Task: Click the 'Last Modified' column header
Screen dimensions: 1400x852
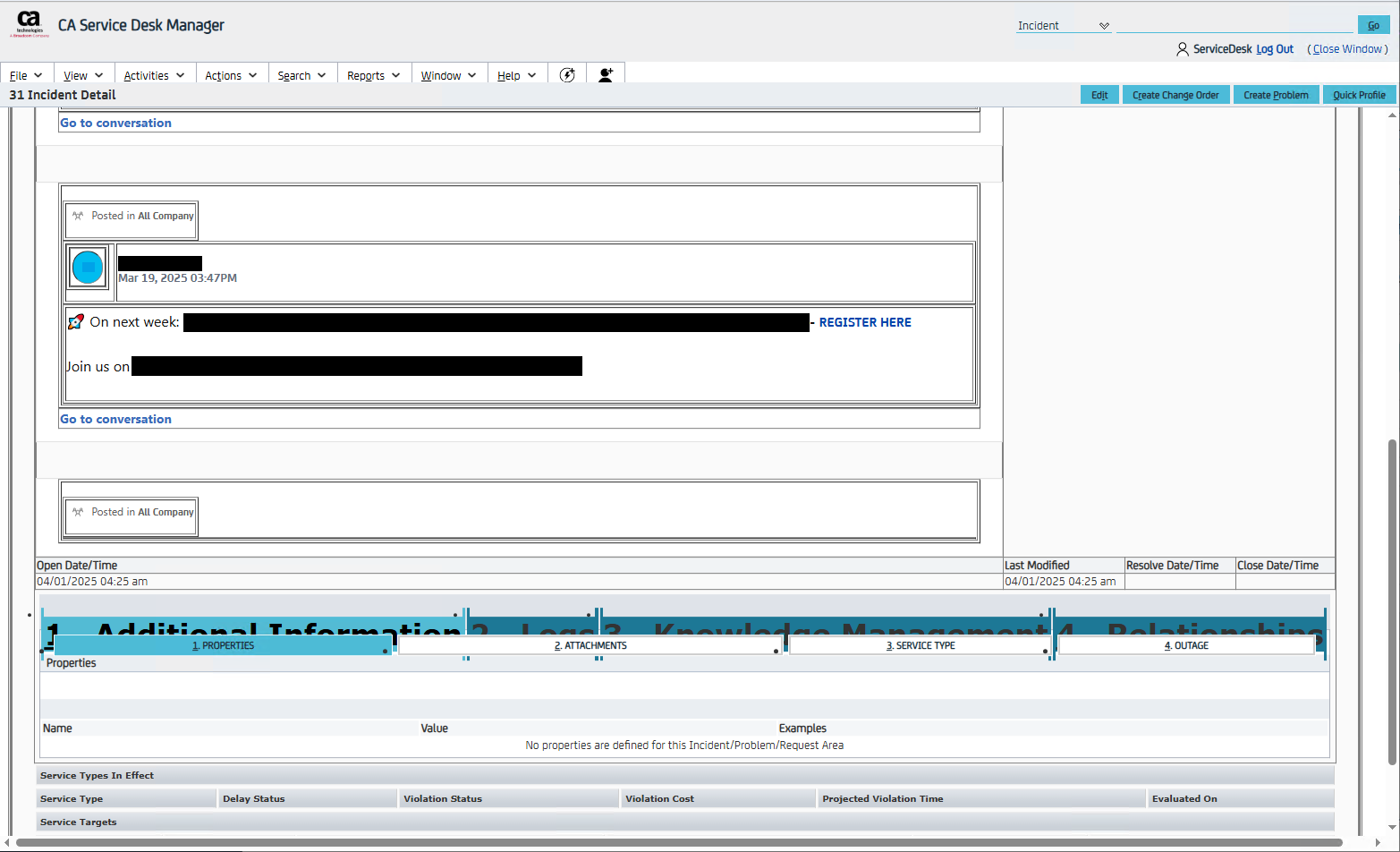Action: [1037, 566]
